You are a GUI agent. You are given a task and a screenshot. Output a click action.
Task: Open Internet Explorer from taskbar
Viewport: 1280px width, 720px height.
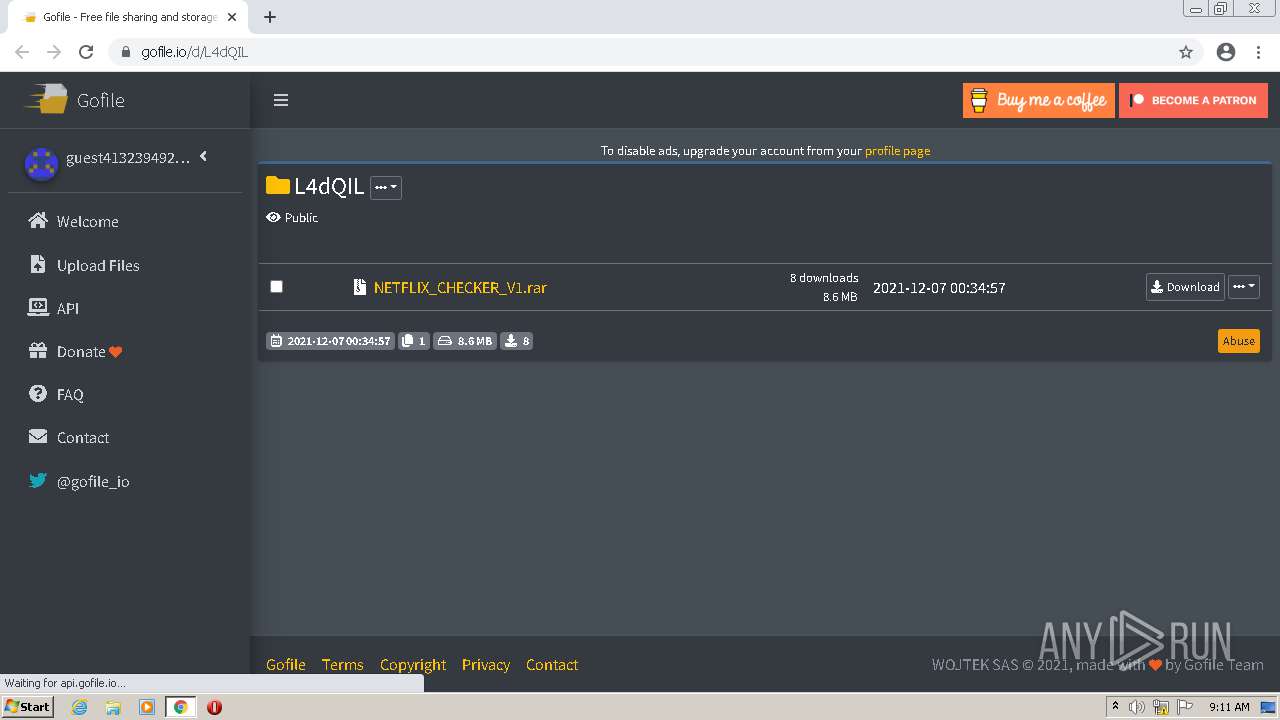coord(80,707)
